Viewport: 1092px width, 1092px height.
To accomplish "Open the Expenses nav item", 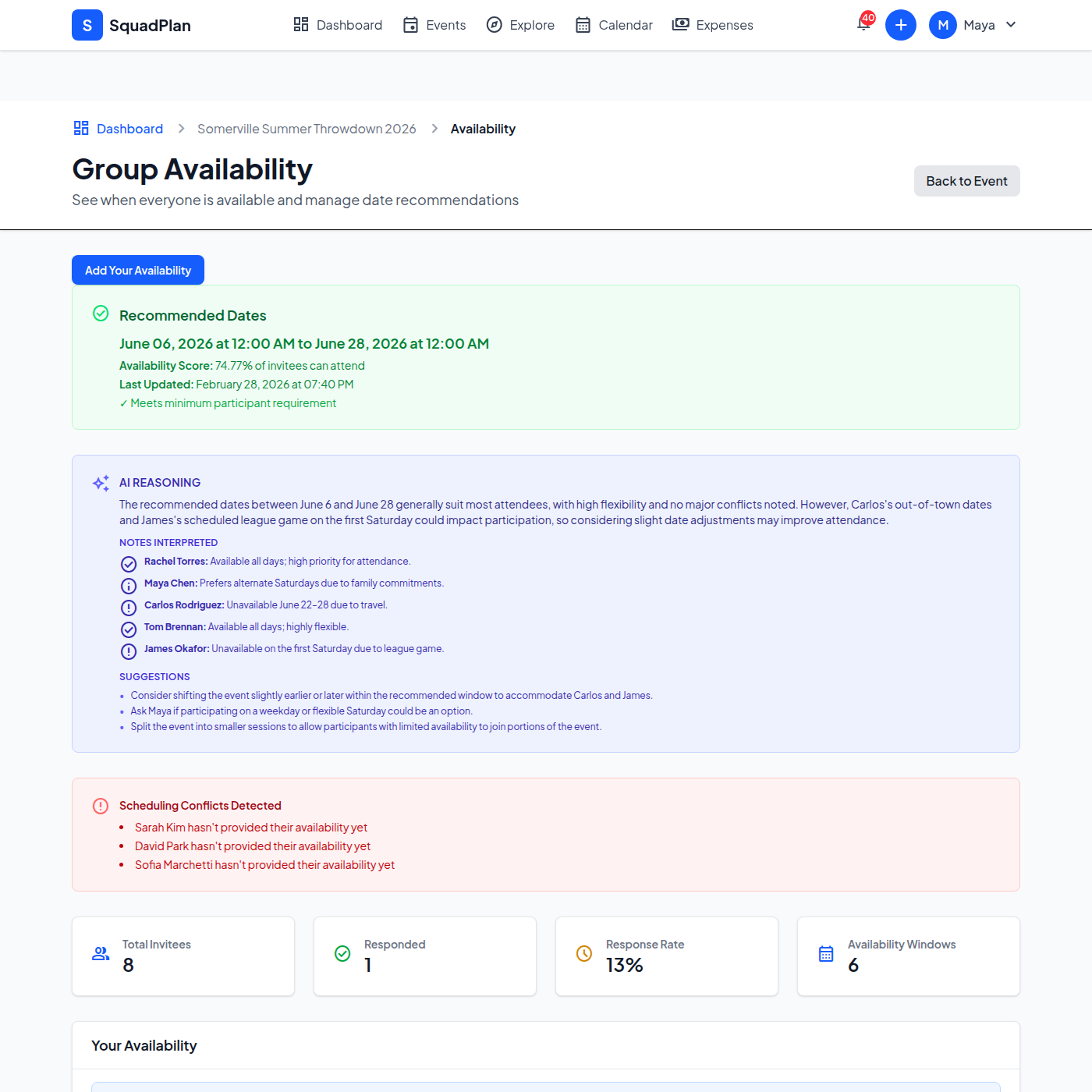I will 713,25.
